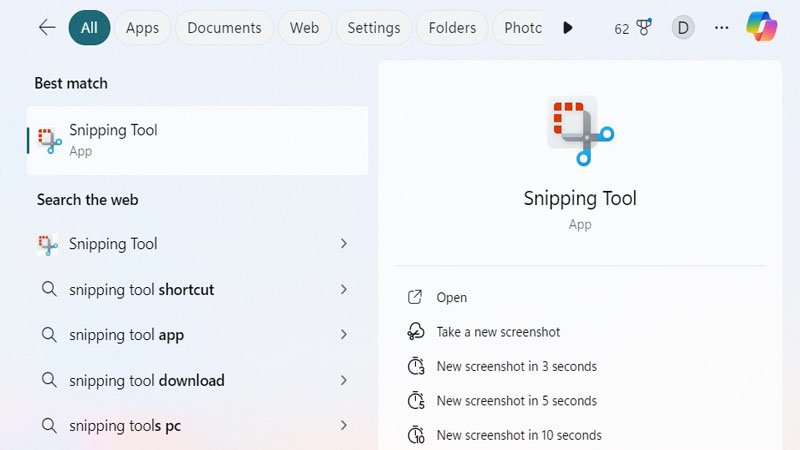
Task: Choose New screenshot in 5 seconds
Action: click(x=516, y=401)
